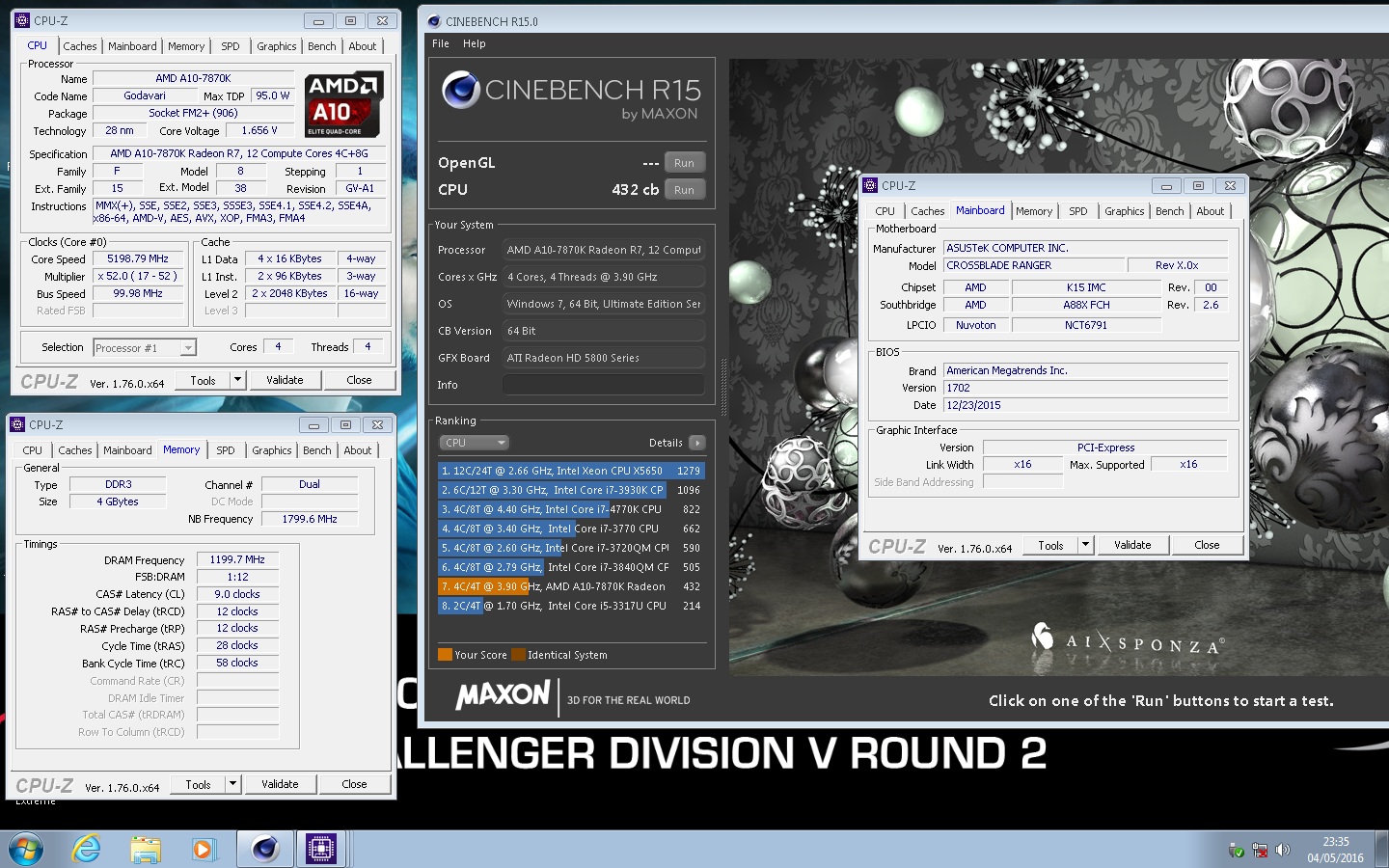Screen dimensions: 1389x868
Task: Click Validate in CPU window
Action: point(285,380)
